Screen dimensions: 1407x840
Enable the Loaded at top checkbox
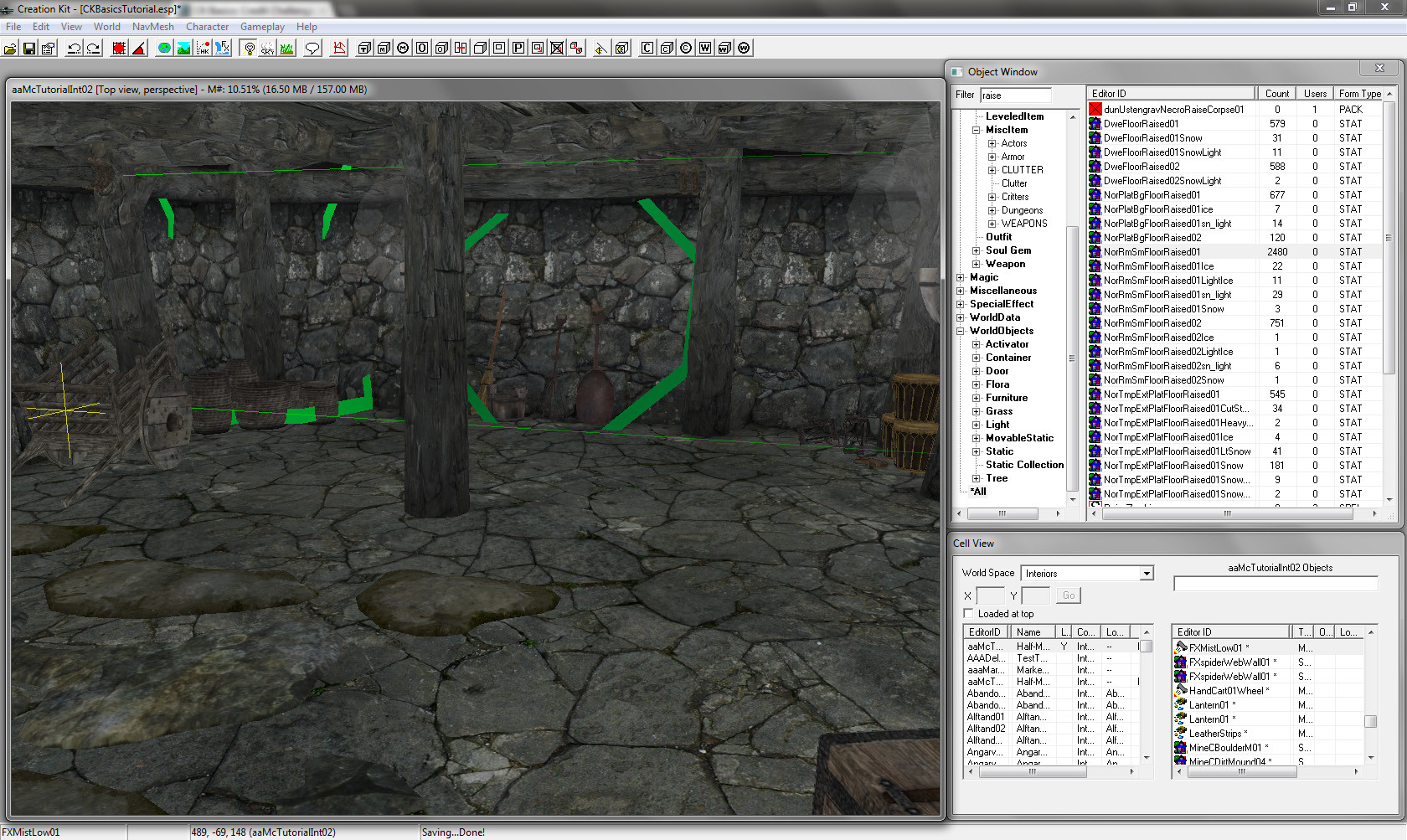tap(968, 614)
